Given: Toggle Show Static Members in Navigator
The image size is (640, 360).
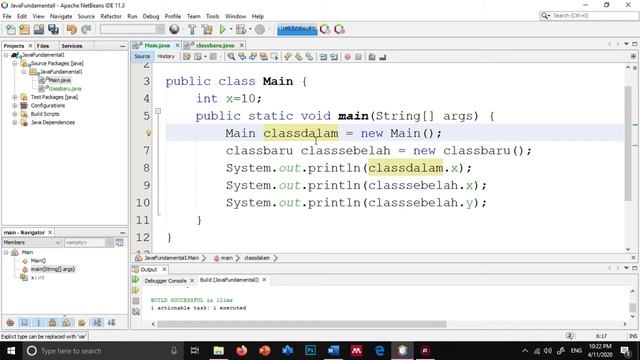Looking at the screenshot, I should coord(39,322).
